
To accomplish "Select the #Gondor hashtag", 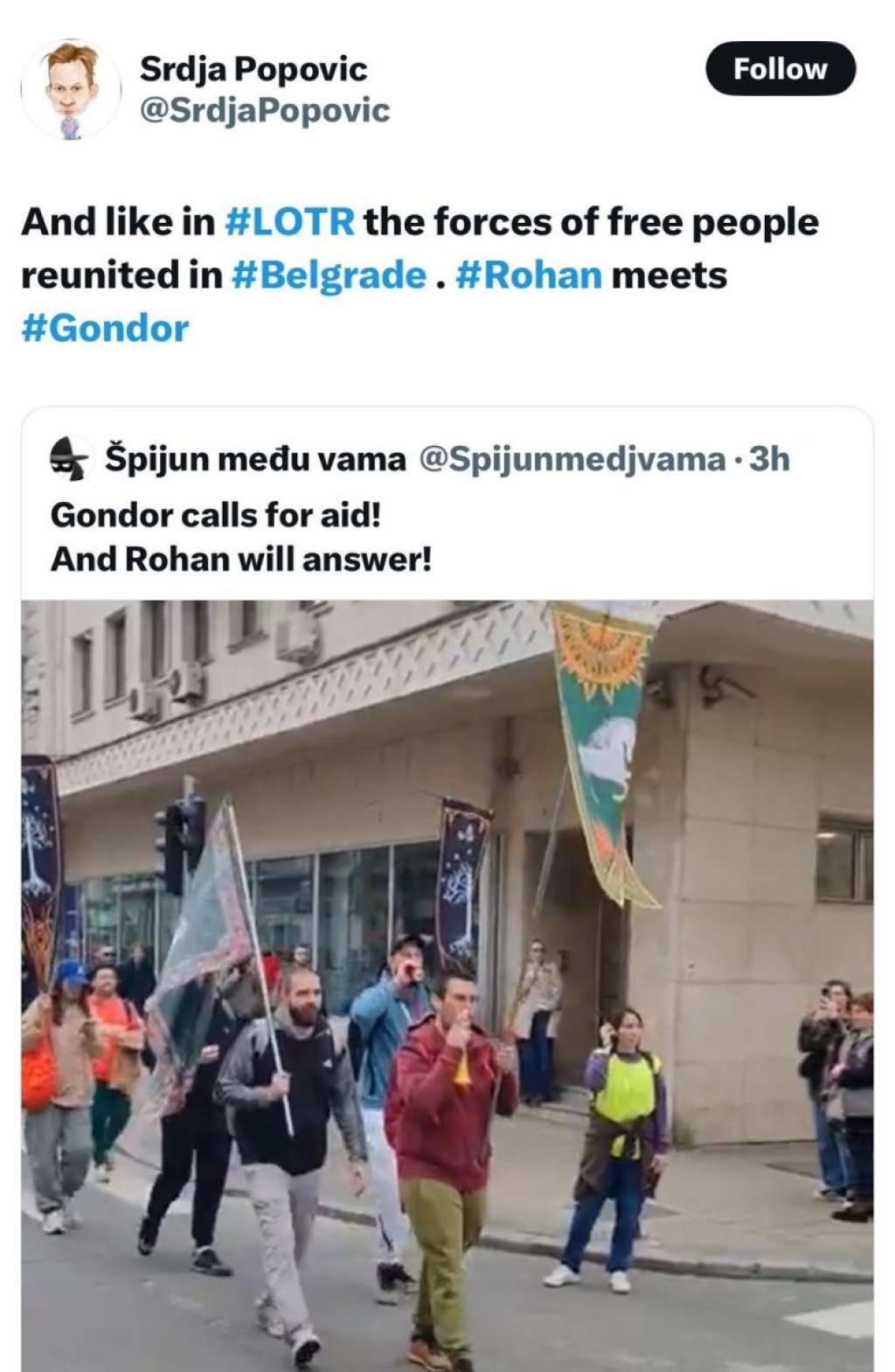I will pyautogui.click(x=105, y=328).
